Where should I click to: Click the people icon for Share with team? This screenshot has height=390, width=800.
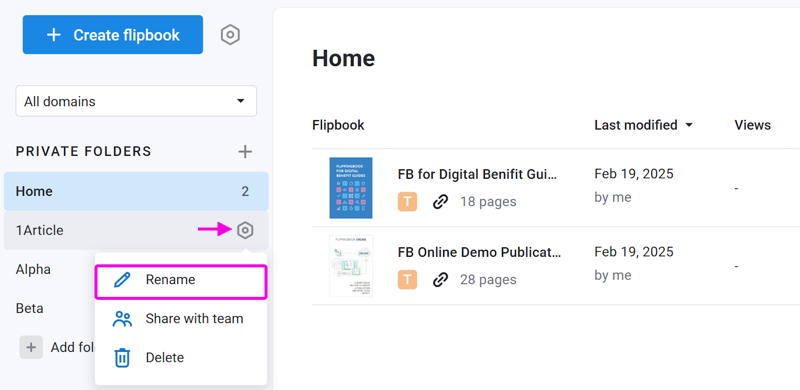(122, 319)
